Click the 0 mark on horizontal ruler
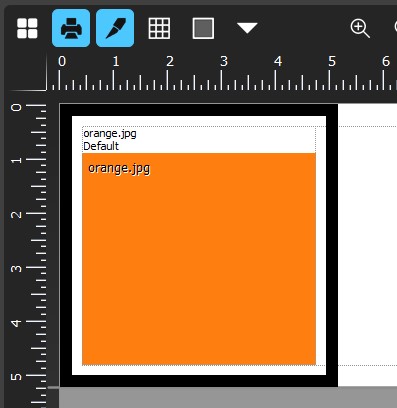The image size is (397, 408). [62, 61]
